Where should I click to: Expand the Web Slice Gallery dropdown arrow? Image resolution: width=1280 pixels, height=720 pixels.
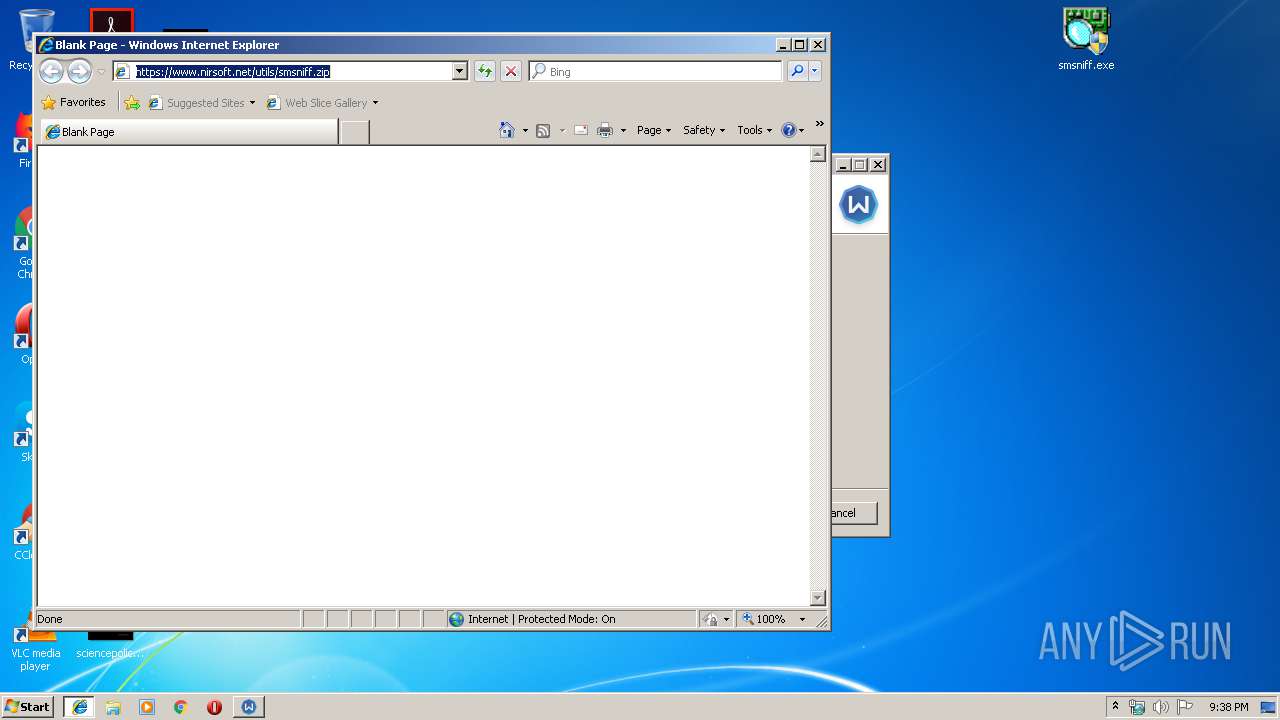coord(375,102)
